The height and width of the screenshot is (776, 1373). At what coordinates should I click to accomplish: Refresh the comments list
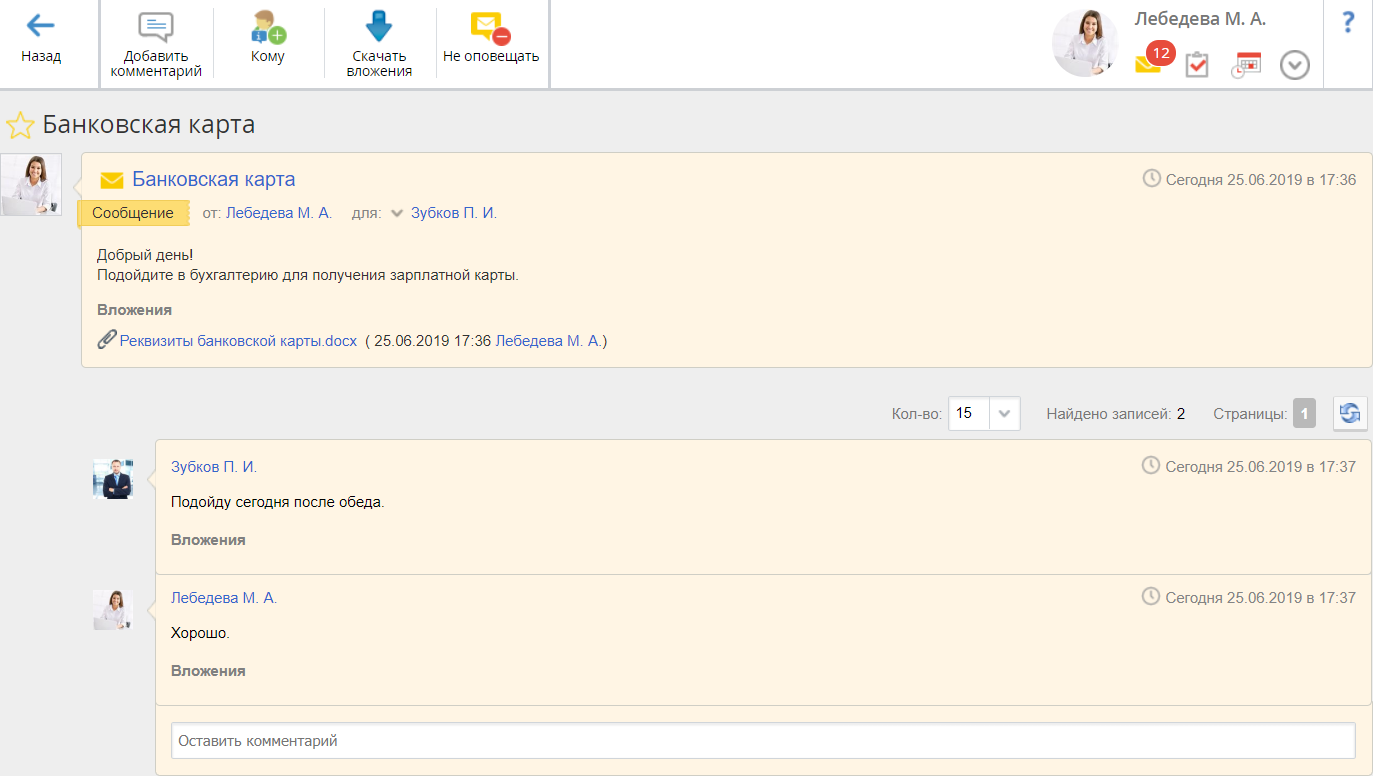pos(1350,413)
